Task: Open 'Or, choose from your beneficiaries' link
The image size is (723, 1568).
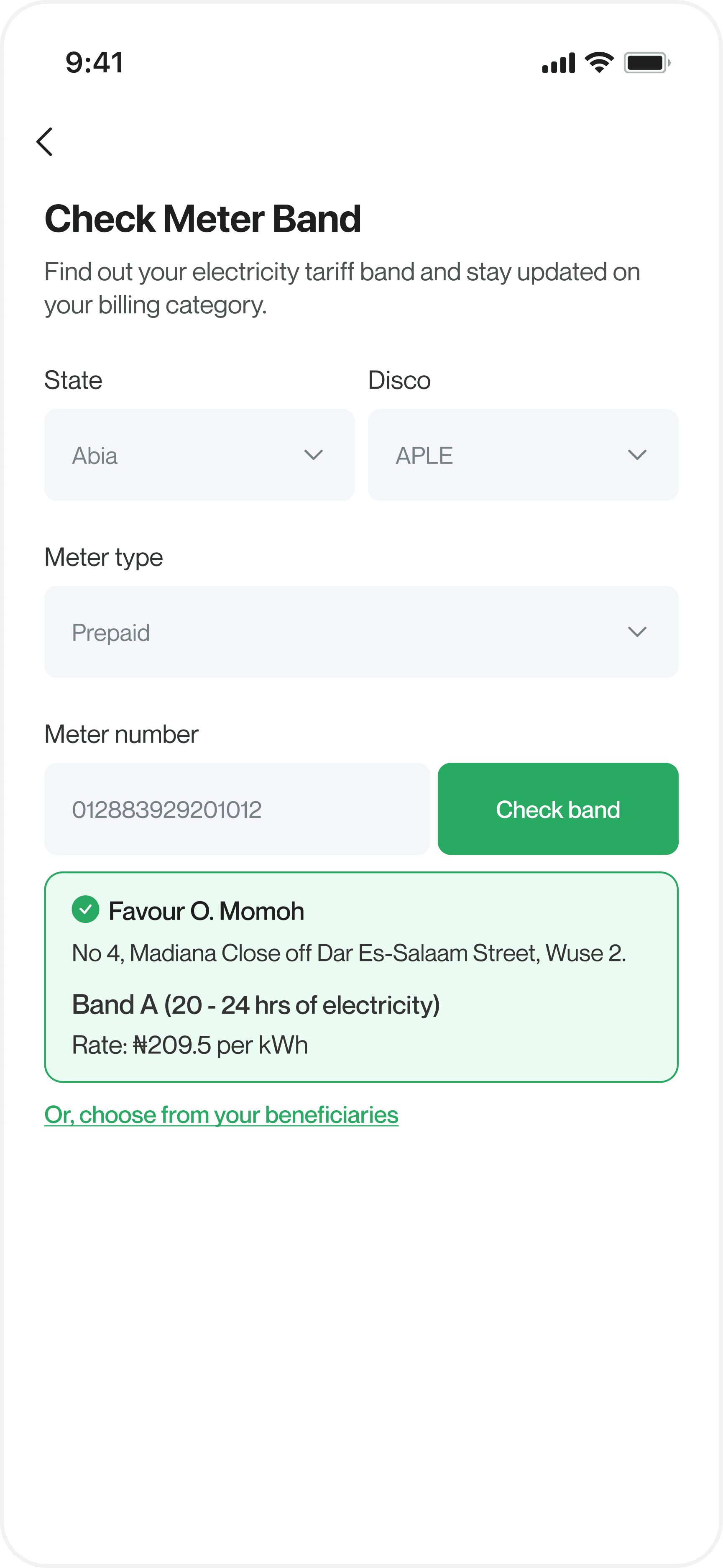Action: pyautogui.click(x=222, y=1115)
